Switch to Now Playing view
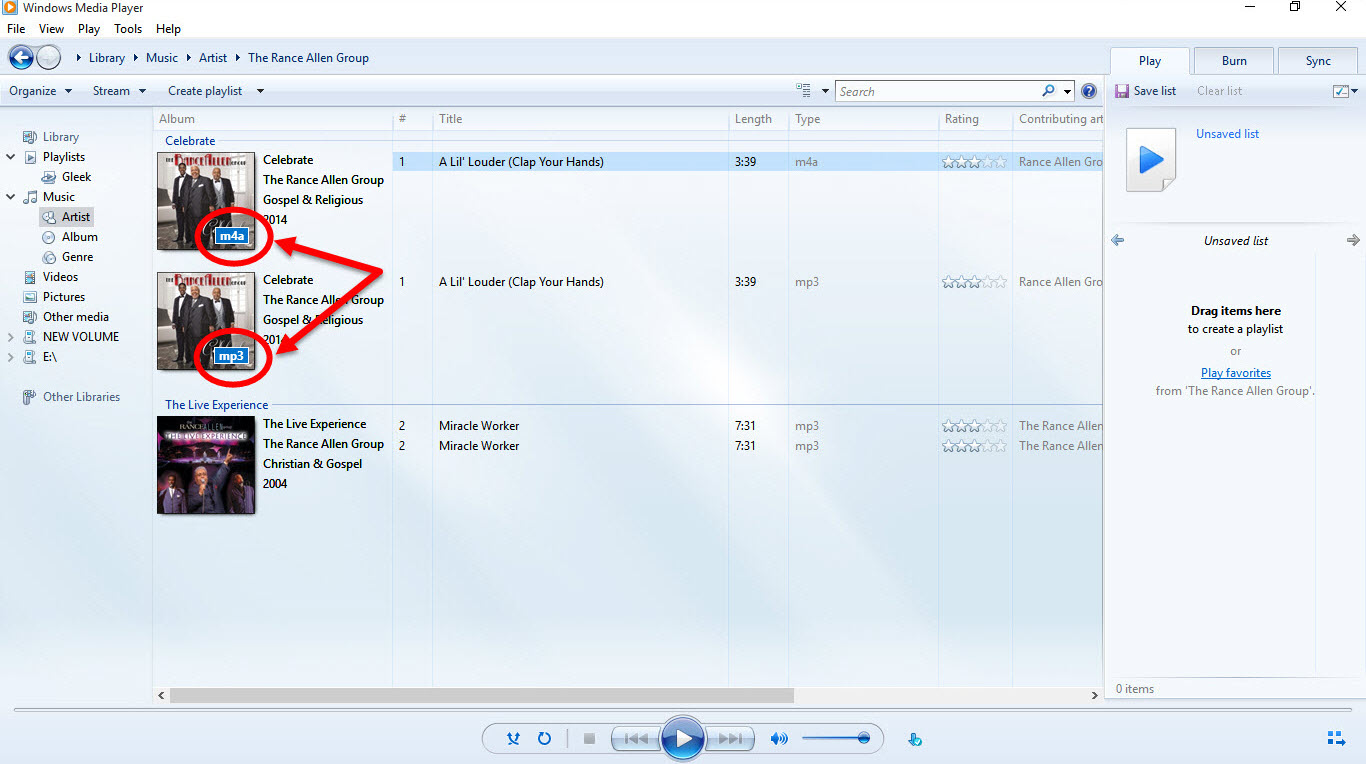 pyautogui.click(x=1336, y=739)
